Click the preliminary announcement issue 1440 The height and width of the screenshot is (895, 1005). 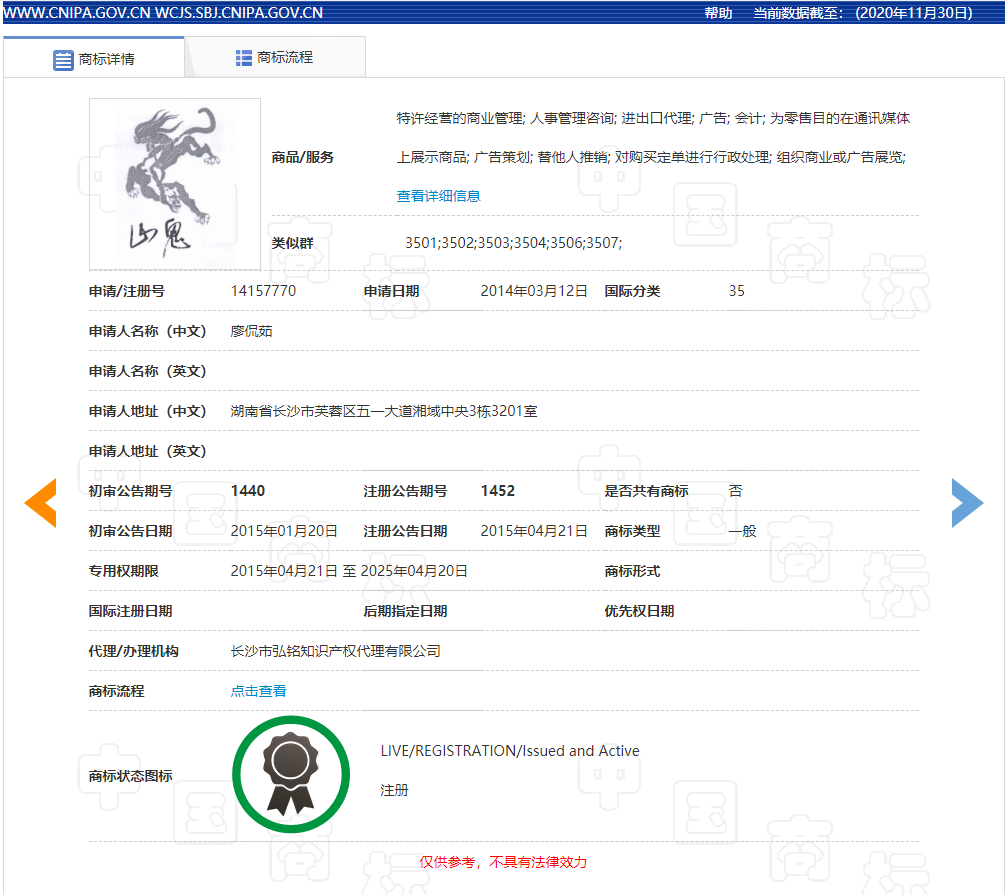248,491
